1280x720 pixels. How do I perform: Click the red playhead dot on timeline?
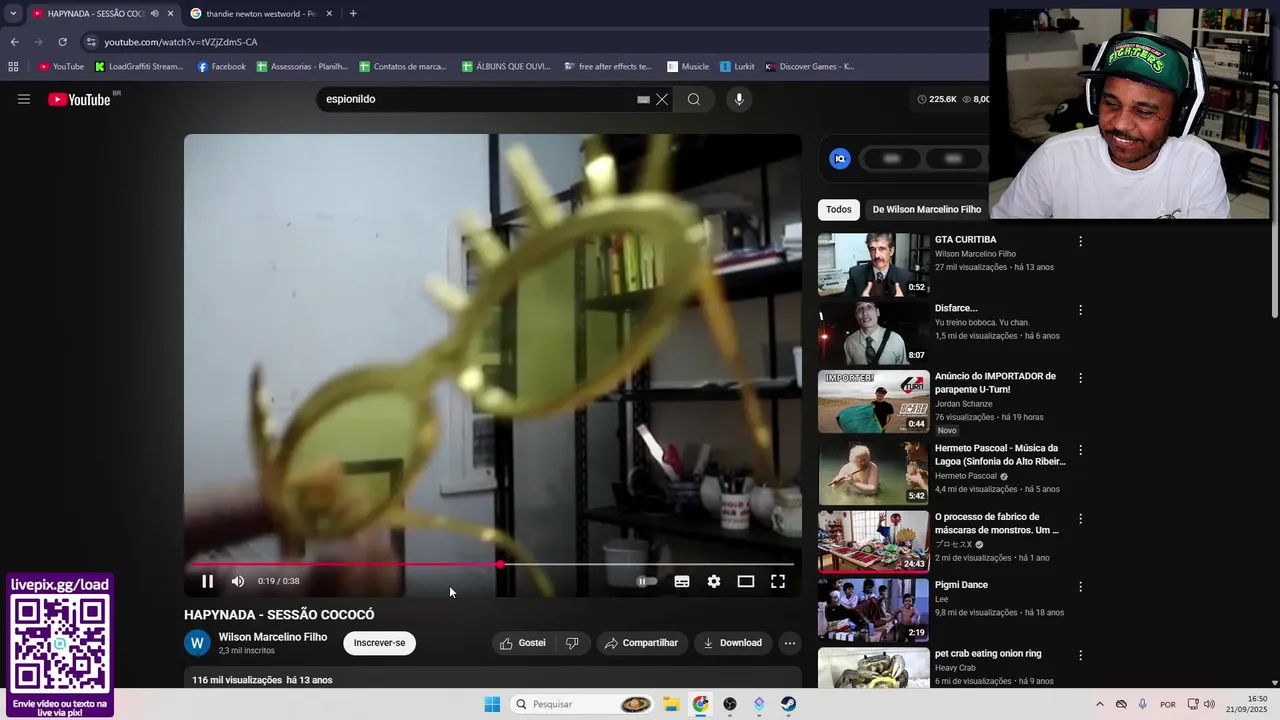click(x=500, y=564)
